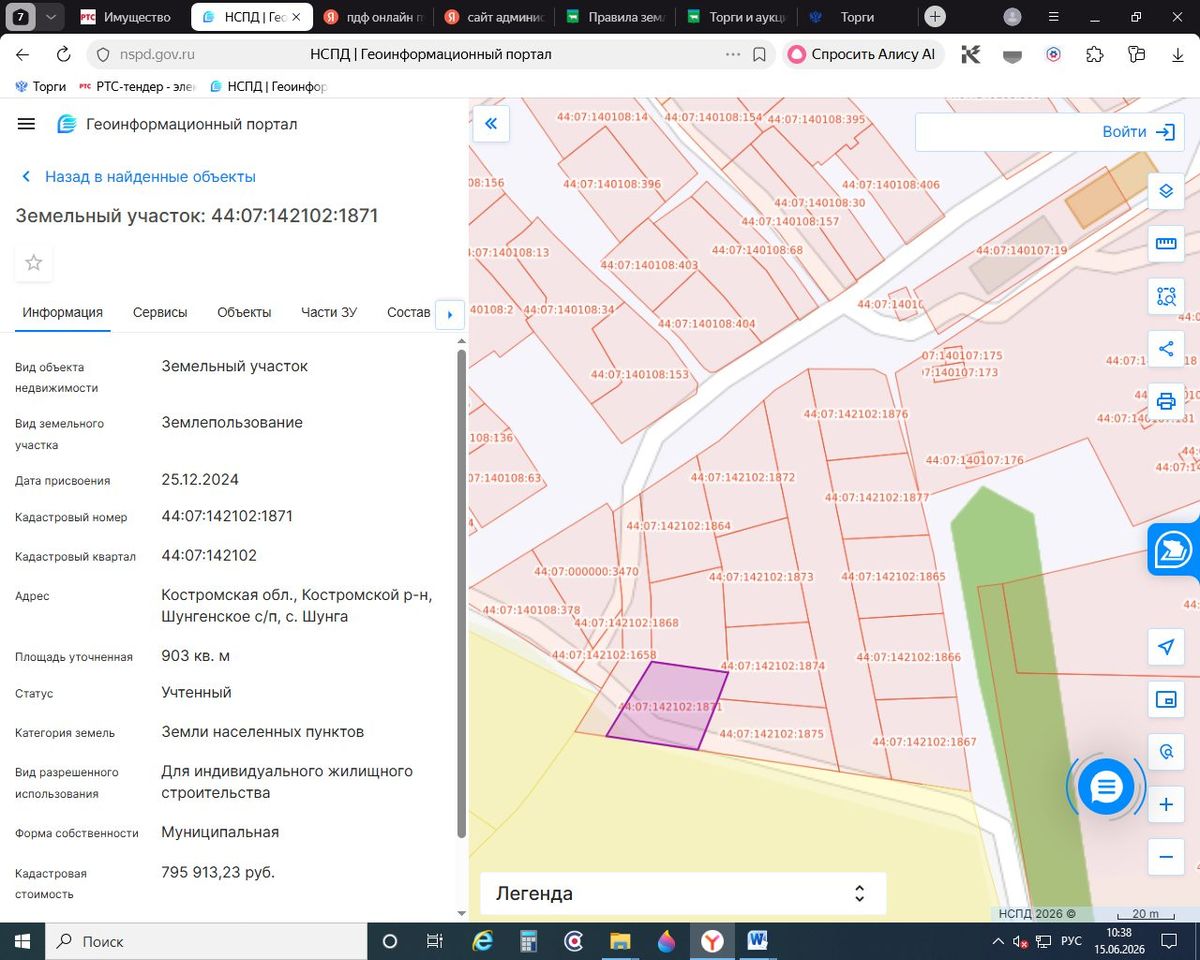Viewport: 1200px width, 960px height.
Task: Bookmark the page in the address bar
Action: [x=759, y=55]
